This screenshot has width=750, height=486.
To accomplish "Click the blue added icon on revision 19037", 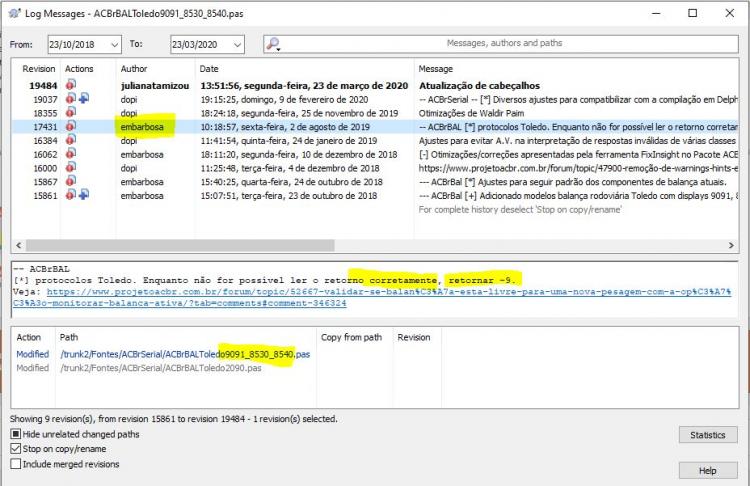I will coord(84,99).
